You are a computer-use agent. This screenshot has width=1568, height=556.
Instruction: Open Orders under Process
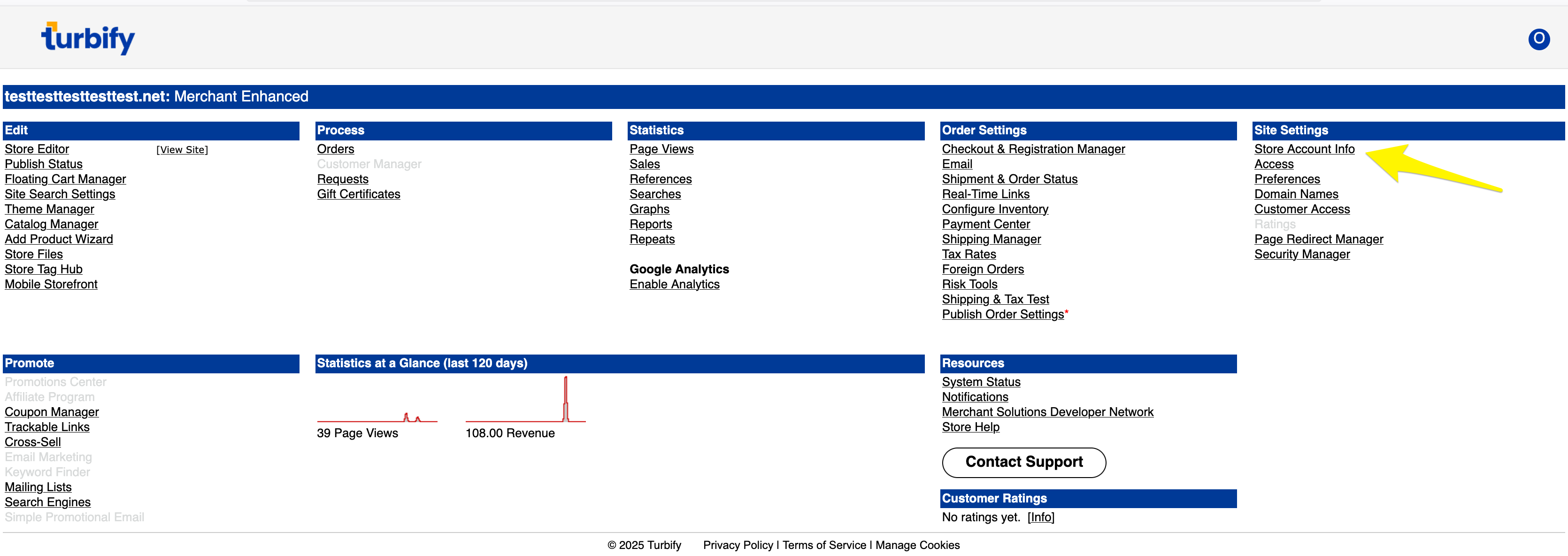tap(335, 149)
